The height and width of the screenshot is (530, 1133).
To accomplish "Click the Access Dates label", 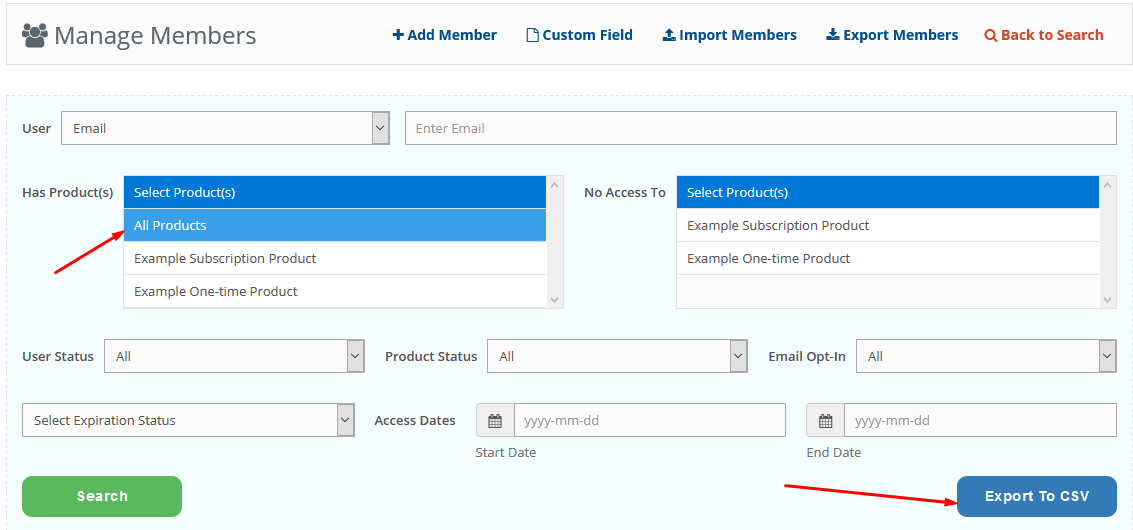I will pos(415,420).
